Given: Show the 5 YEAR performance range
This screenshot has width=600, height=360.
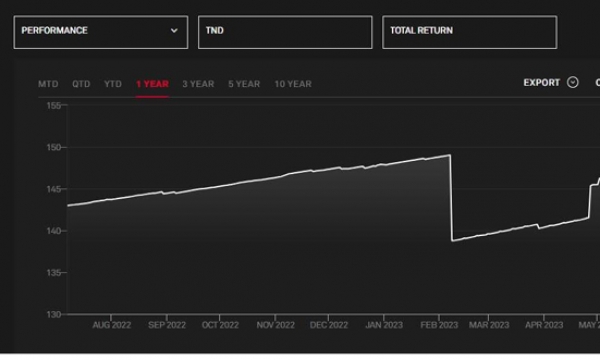Looking at the screenshot, I should click(x=244, y=84).
